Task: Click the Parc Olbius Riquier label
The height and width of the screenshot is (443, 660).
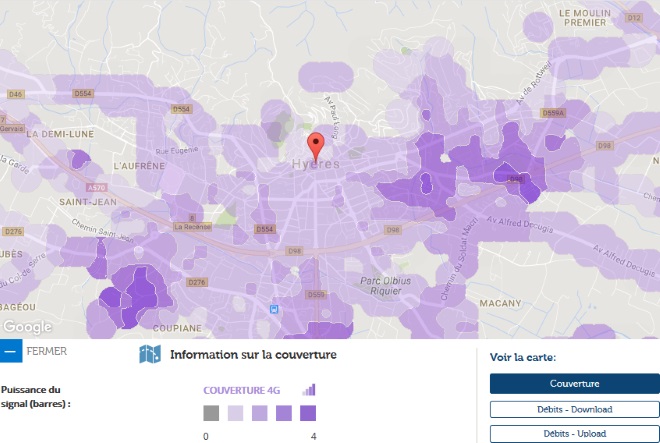Action: click(386, 286)
